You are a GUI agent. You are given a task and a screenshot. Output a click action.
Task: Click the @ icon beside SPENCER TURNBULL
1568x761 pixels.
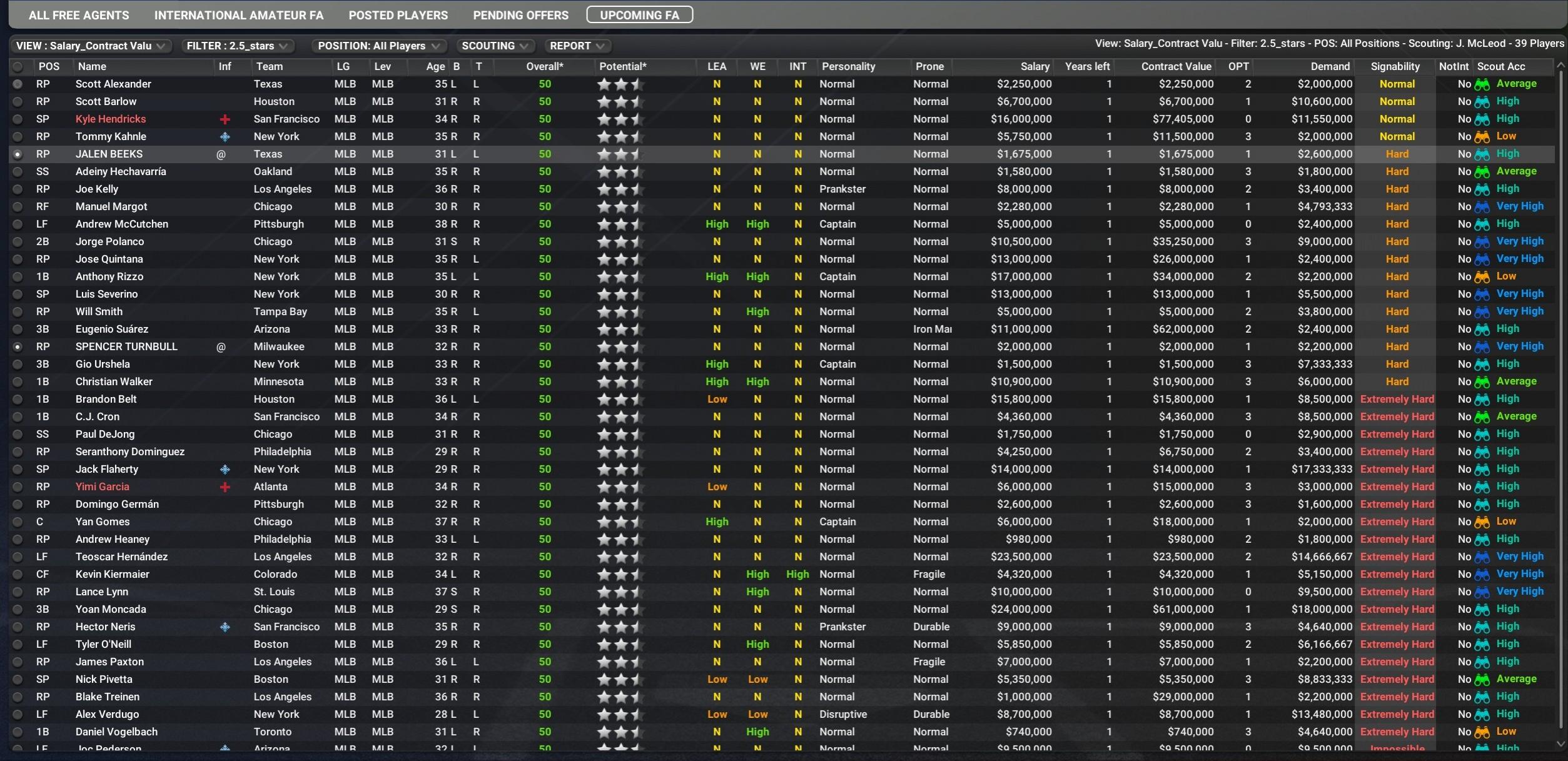(221, 346)
